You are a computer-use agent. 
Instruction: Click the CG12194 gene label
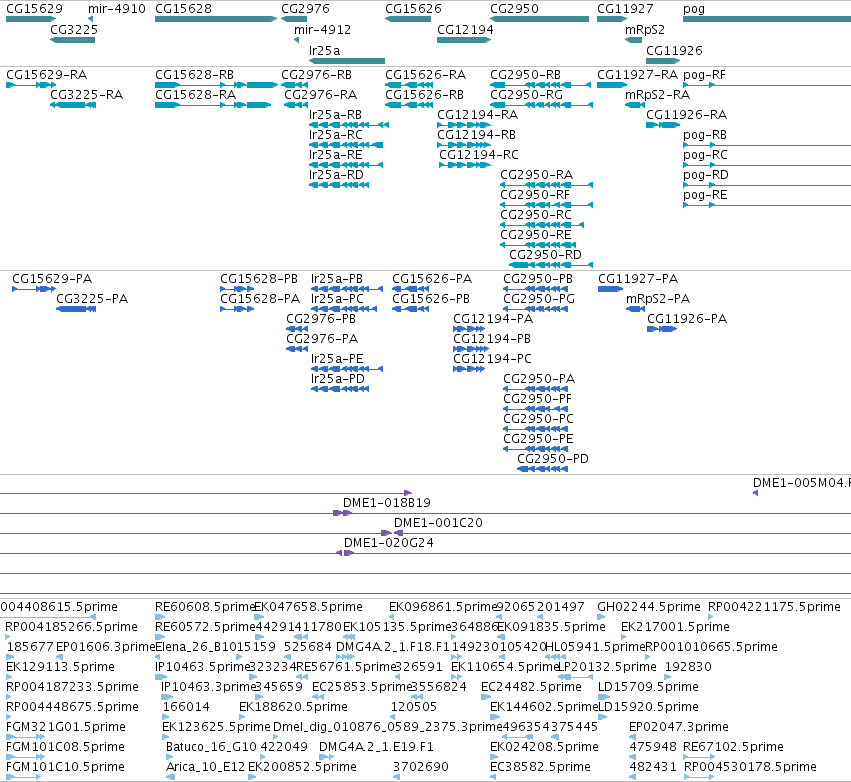465,29
